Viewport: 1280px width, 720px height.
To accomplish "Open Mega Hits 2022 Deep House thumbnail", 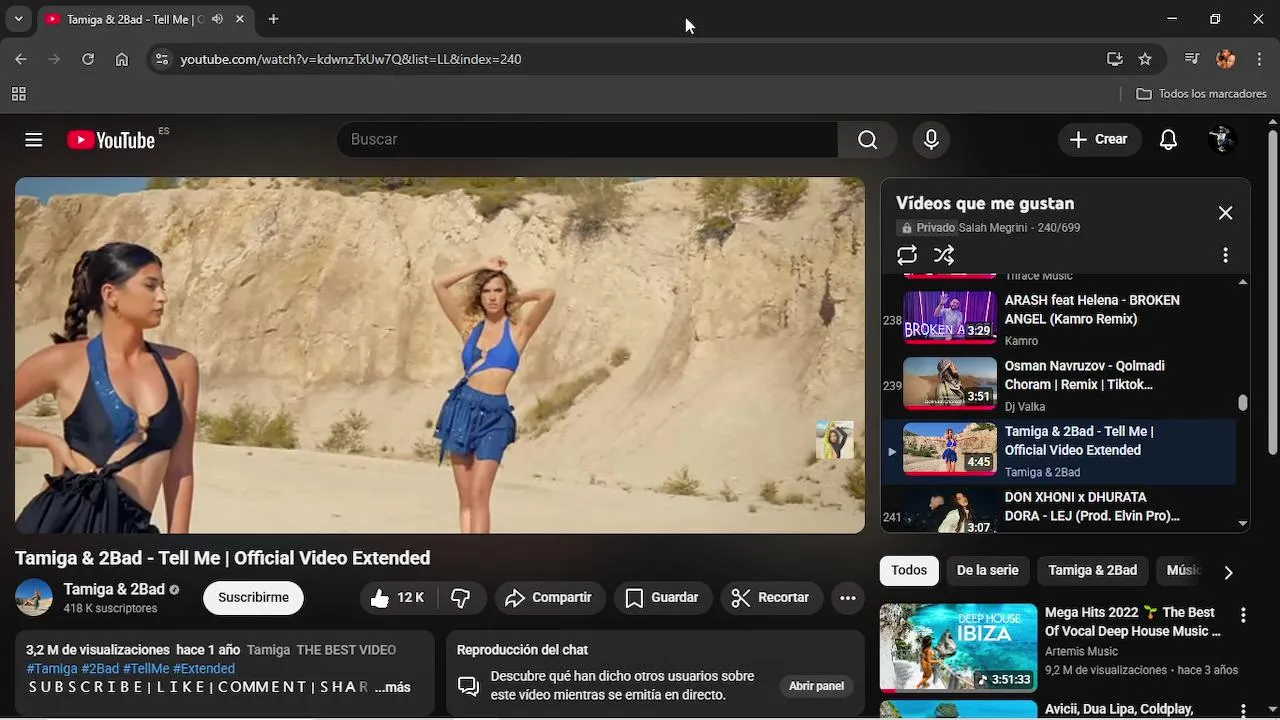I will tap(958, 648).
